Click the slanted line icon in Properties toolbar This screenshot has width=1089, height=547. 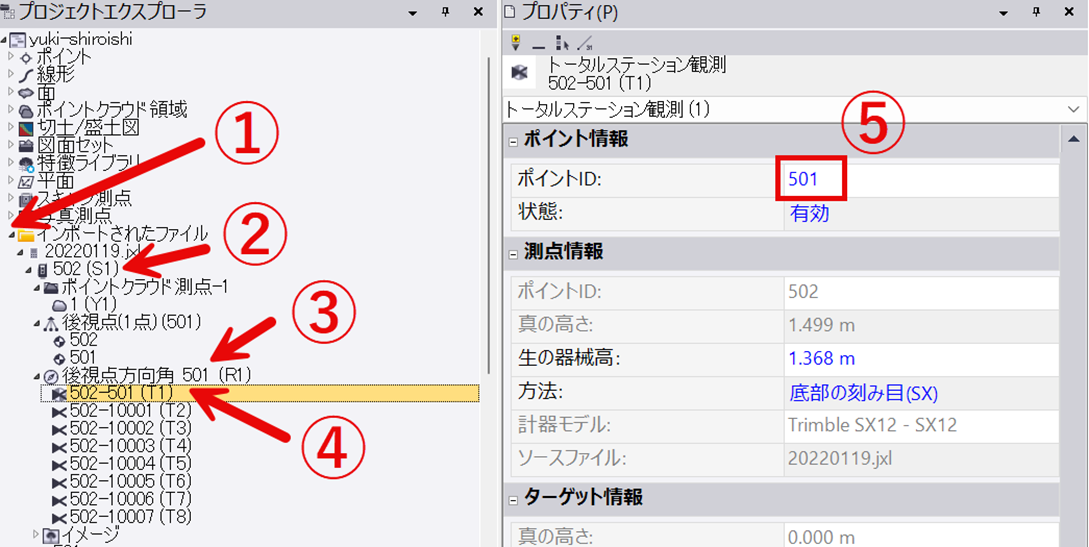tap(585, 43)
